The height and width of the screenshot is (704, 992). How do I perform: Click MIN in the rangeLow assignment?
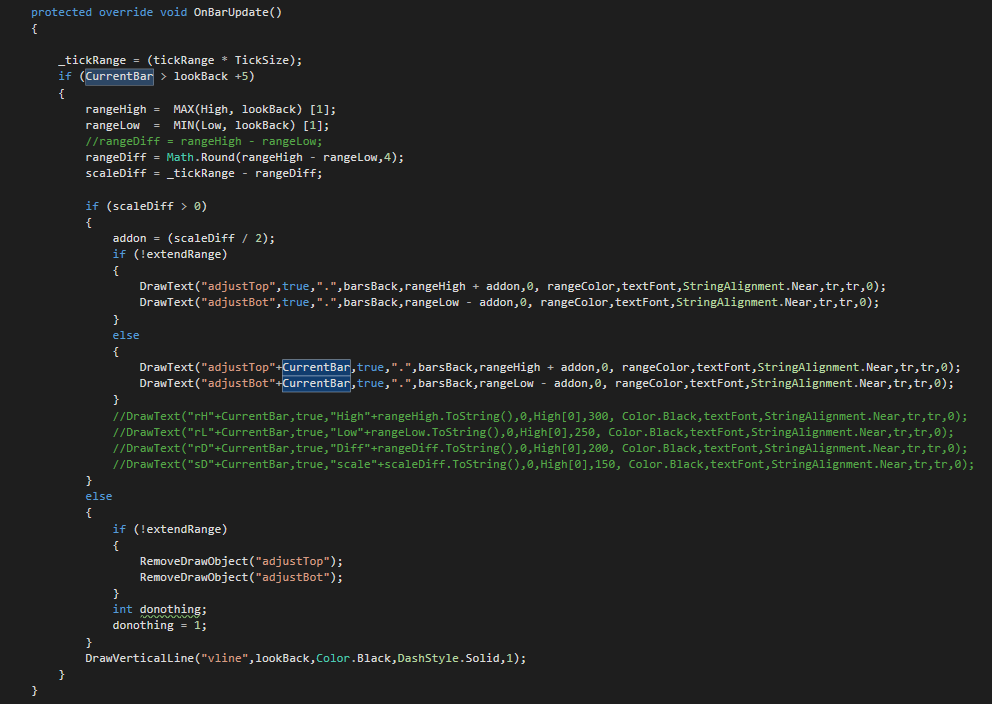click(x=183, y=125)
